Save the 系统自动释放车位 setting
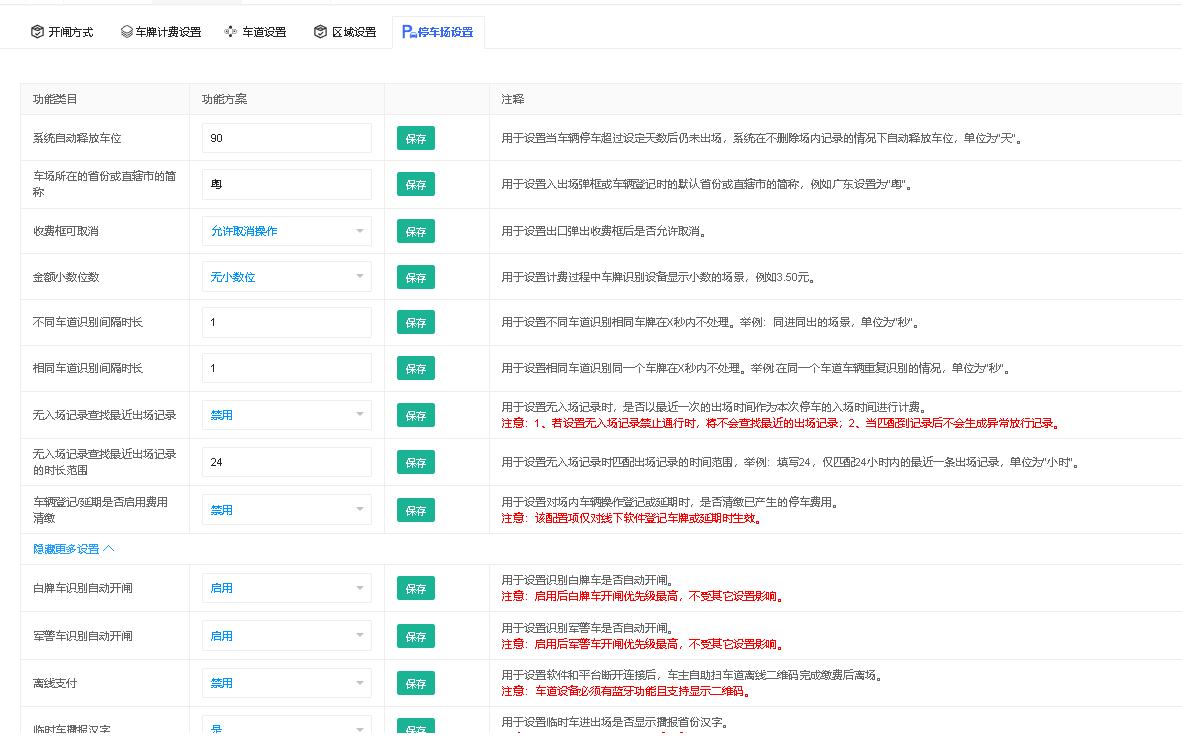Viewport: 1182px width, 739px height. (416, 139)
